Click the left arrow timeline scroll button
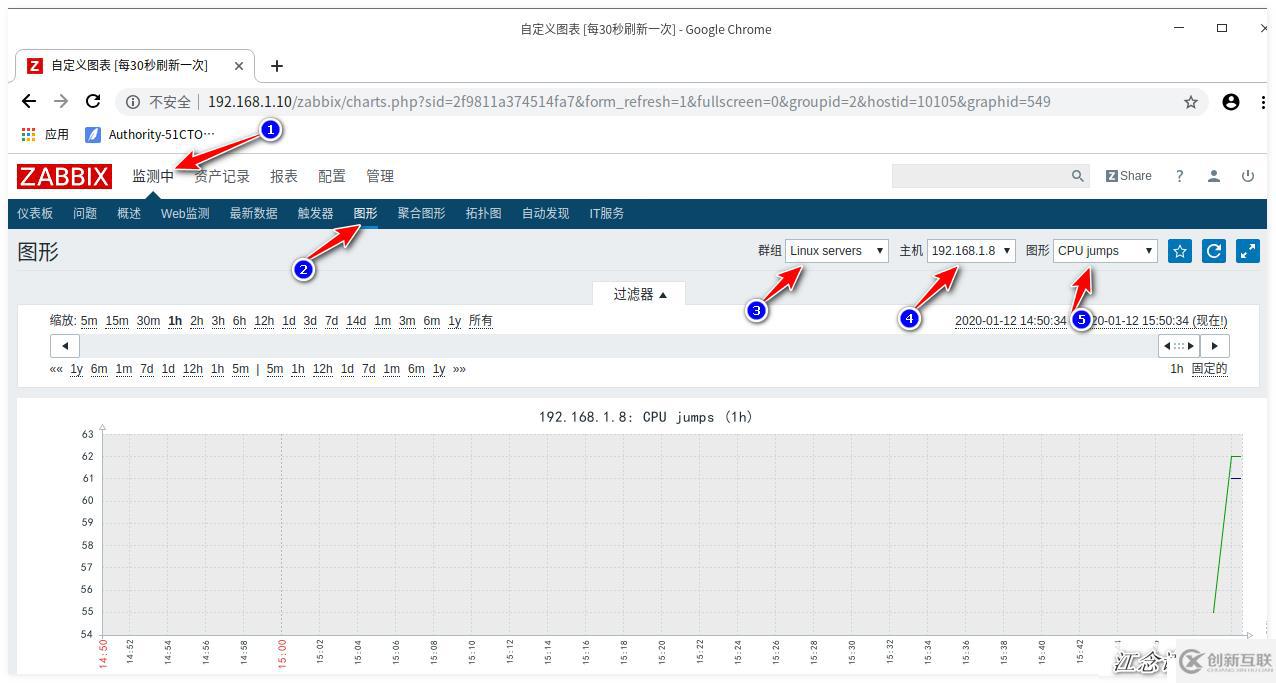1276x683 pixels. click(x=65, y=346)
